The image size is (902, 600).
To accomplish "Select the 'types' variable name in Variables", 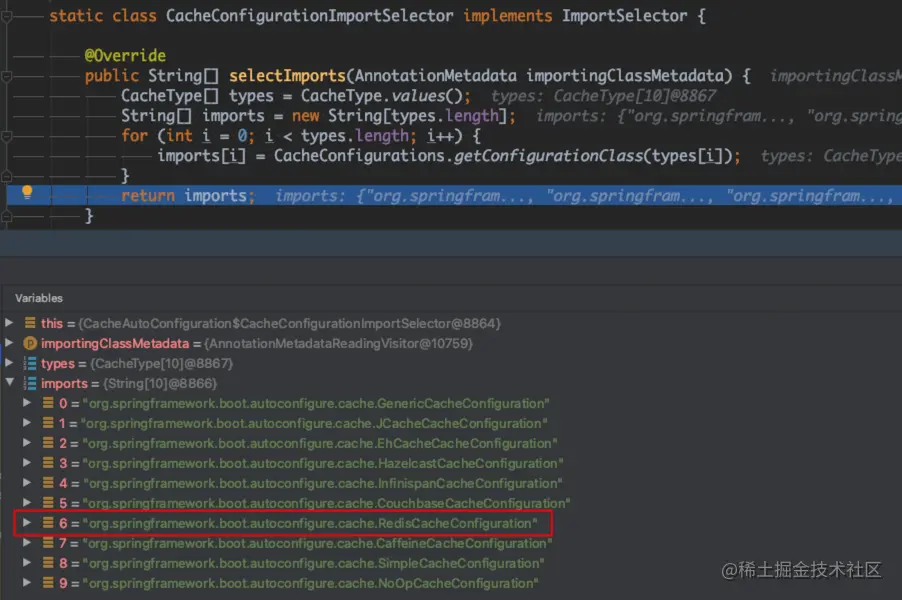I will pos(58,364).
